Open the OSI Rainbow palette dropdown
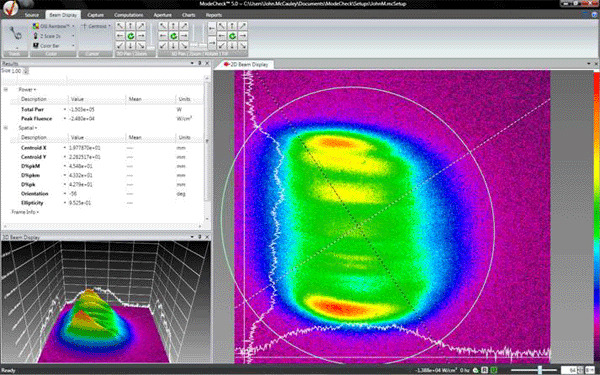The width and height of the screenshot is (600, 375). pyautogui.click(x=54, y=26)
